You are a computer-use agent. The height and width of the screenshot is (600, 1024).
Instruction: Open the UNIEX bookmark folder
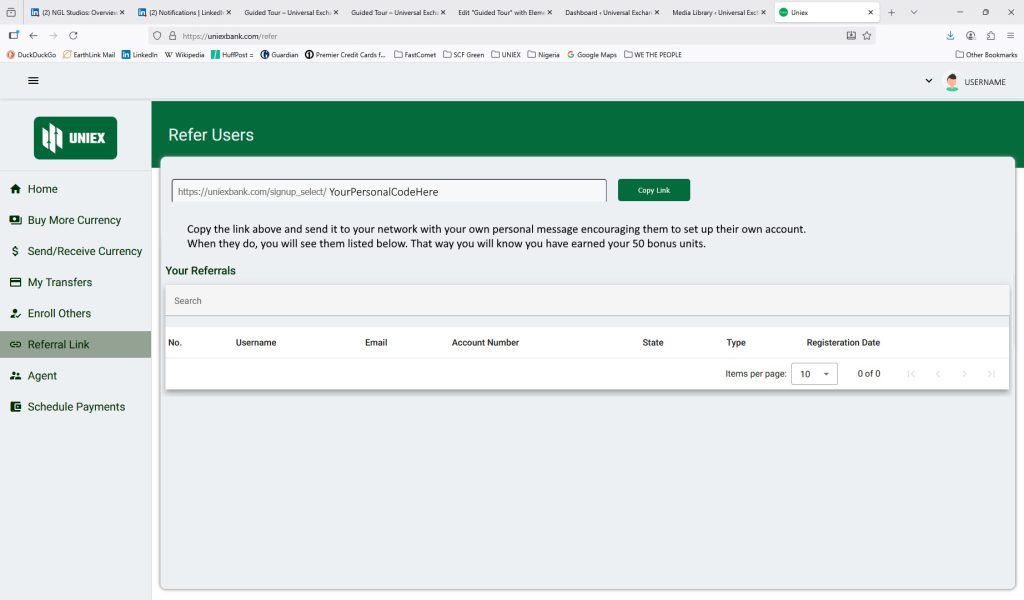point(505,55)
